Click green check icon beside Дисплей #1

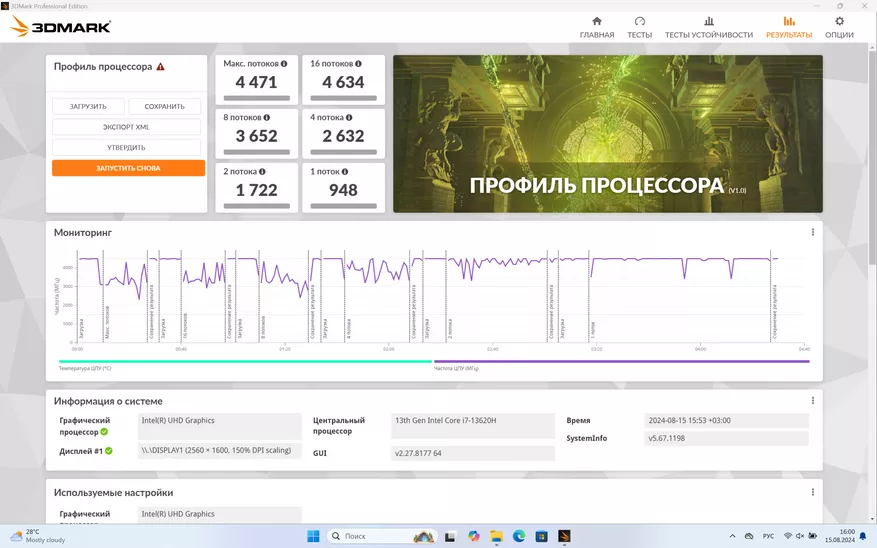point(109,451)
